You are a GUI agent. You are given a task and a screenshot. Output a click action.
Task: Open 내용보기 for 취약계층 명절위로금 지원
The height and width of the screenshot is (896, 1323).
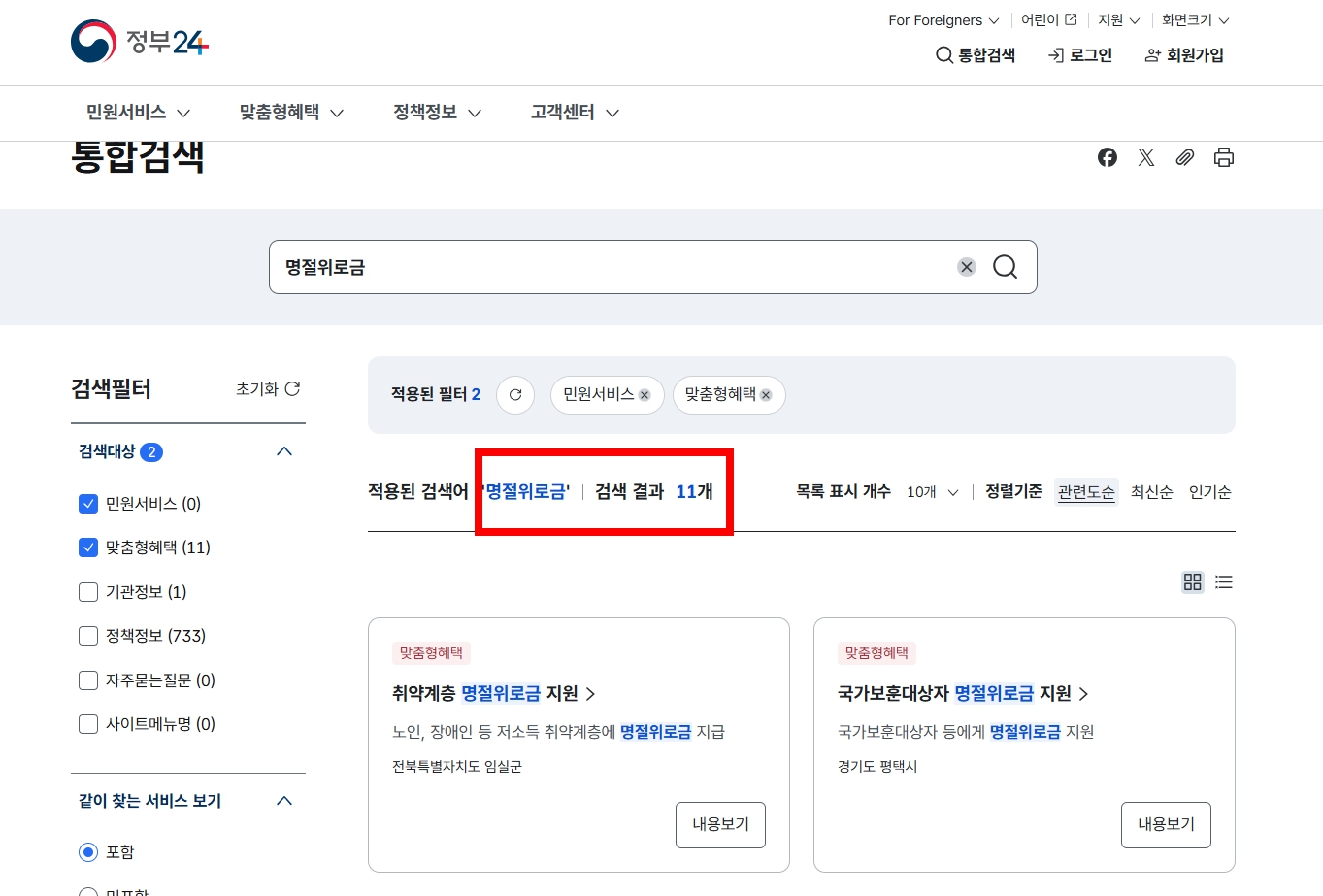click(720, 824)
